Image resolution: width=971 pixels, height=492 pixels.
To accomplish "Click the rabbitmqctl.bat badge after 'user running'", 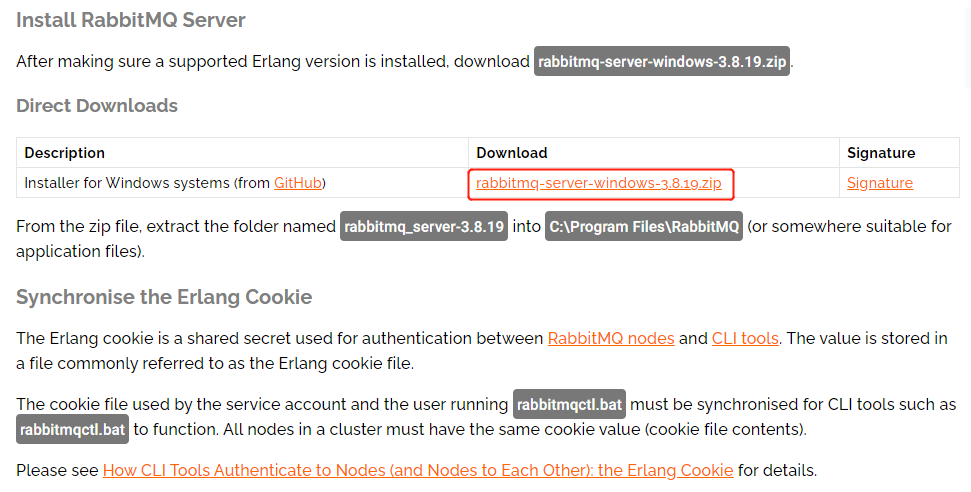I will (569, 405).
